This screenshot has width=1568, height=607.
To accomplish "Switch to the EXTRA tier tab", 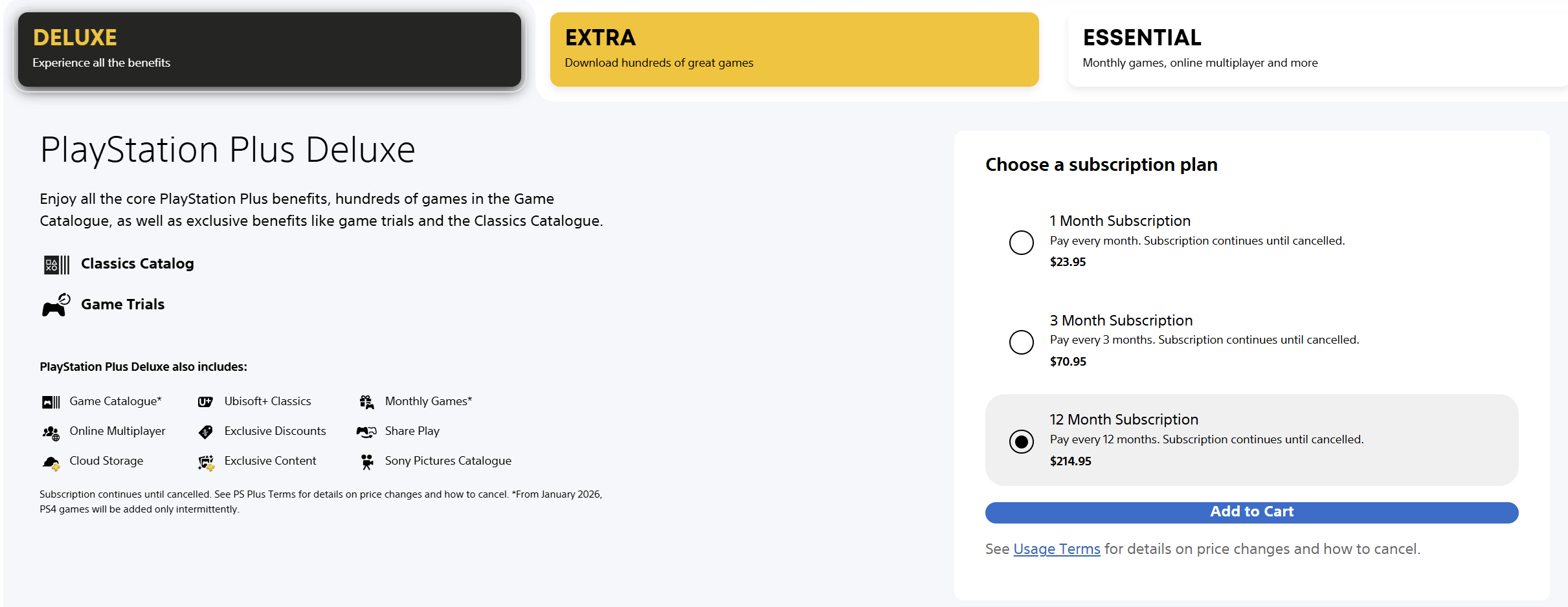I will (794, 49).
